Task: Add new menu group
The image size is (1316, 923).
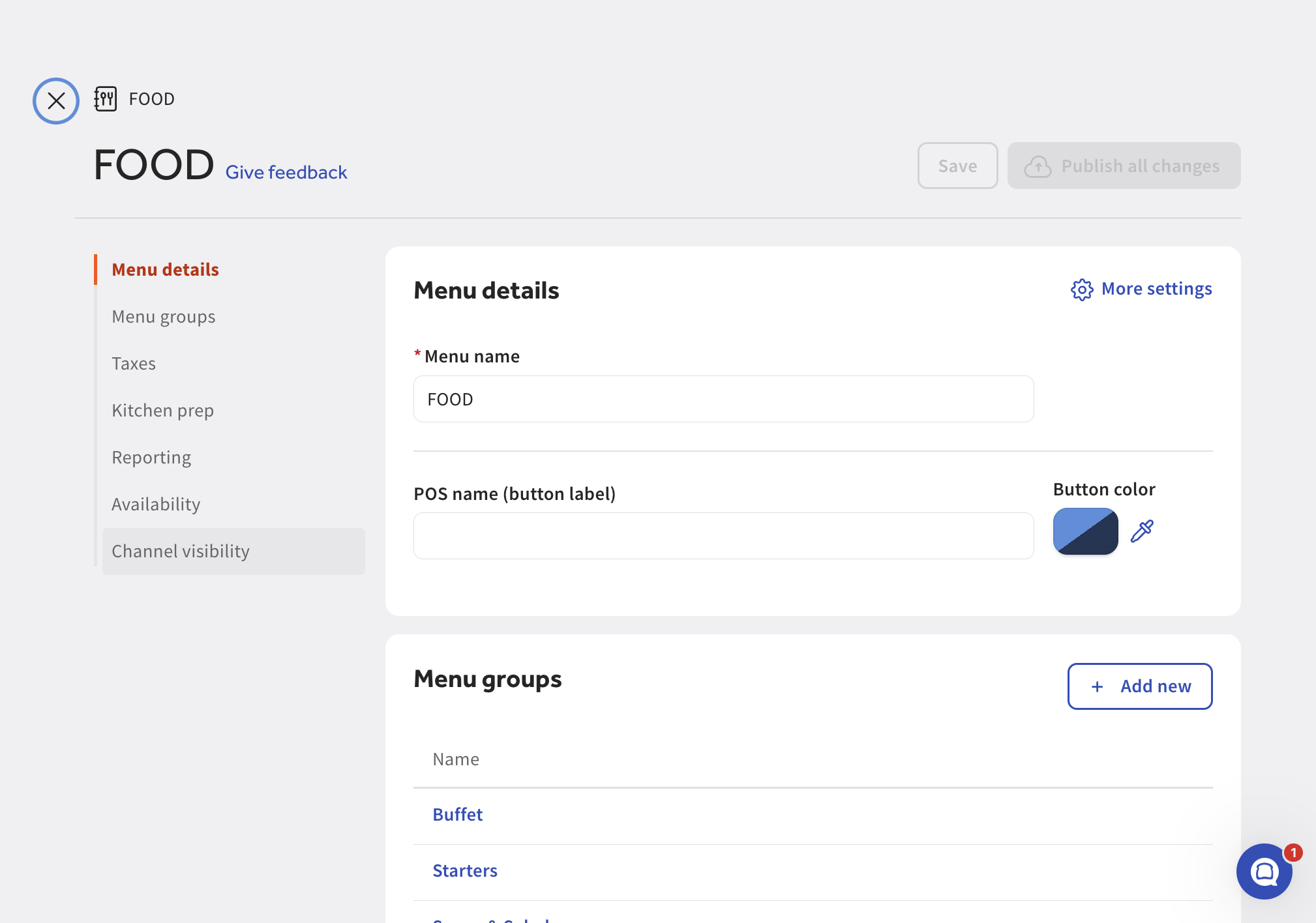Action: 1140,686
